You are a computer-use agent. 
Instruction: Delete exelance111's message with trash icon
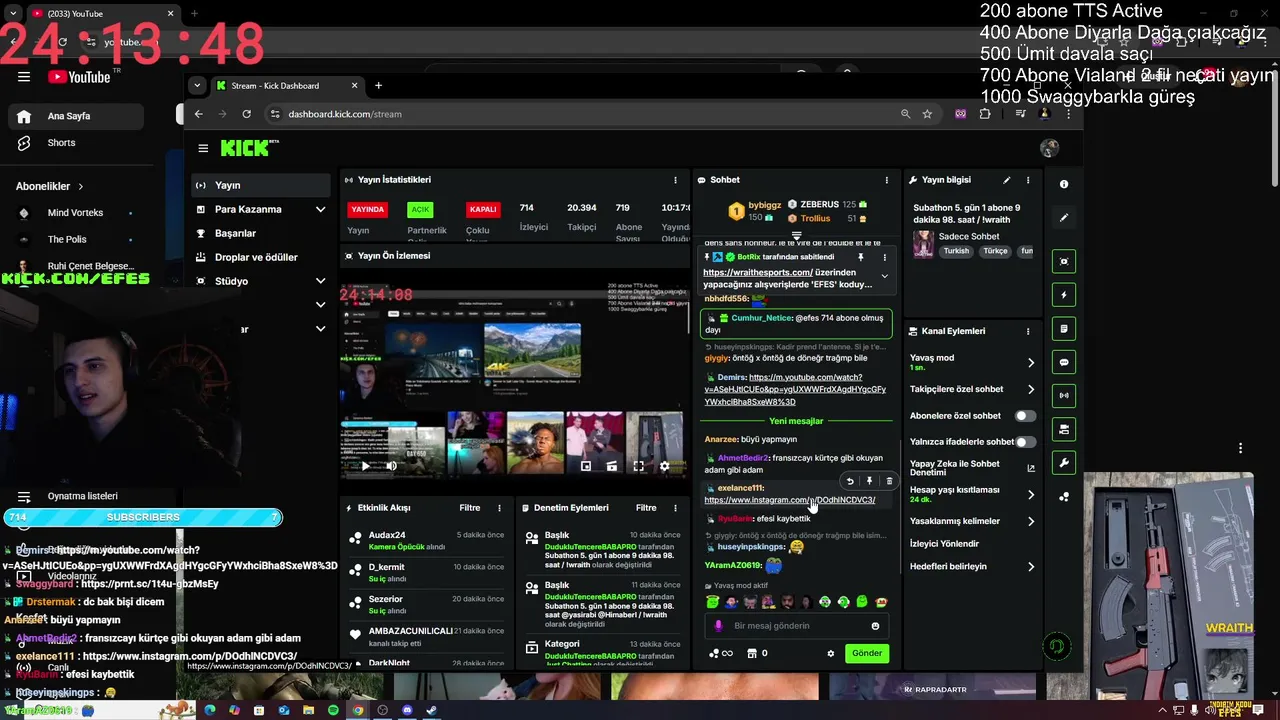(889, 481)
